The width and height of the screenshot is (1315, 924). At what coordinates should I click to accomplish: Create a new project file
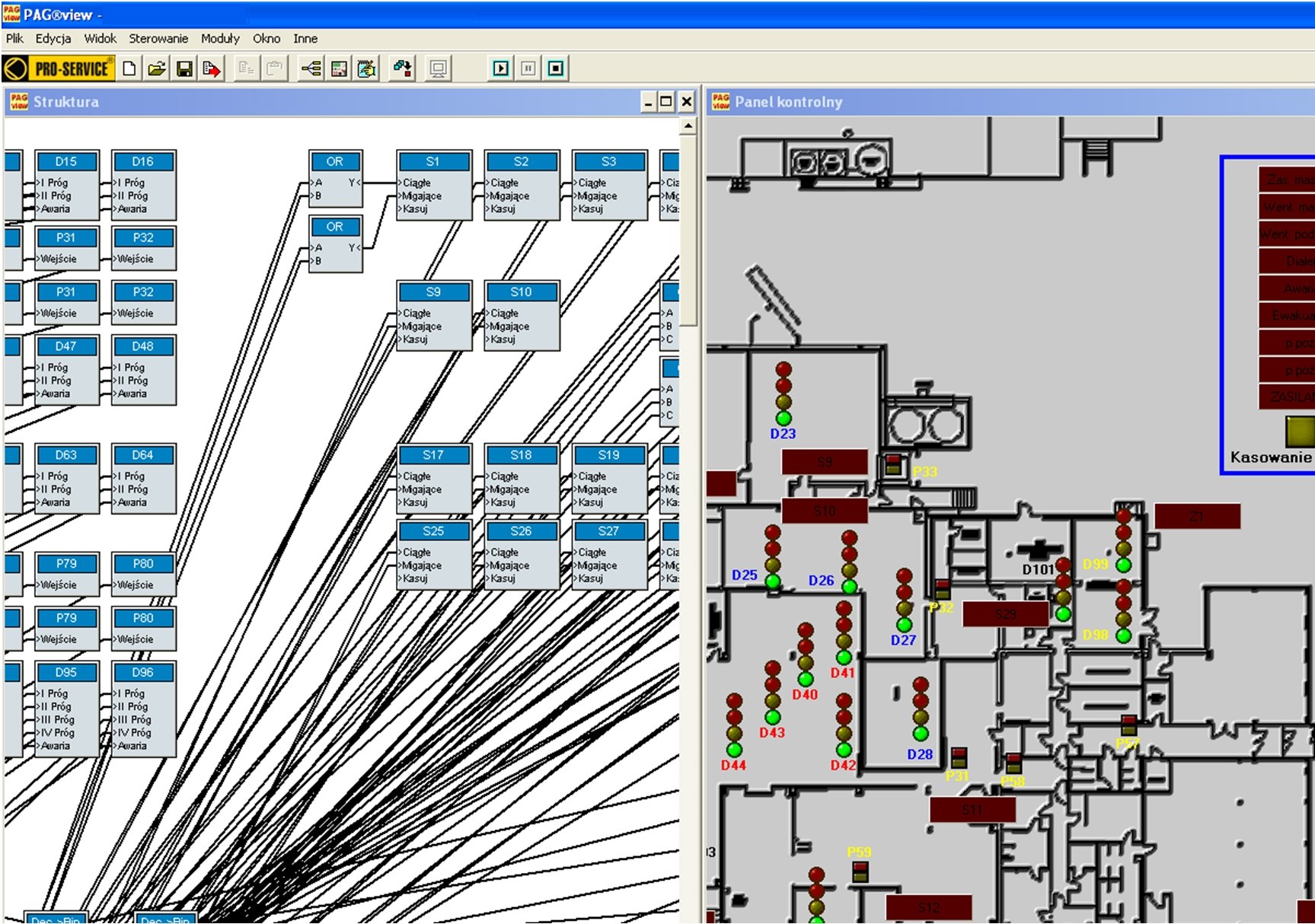pos(129,69)
